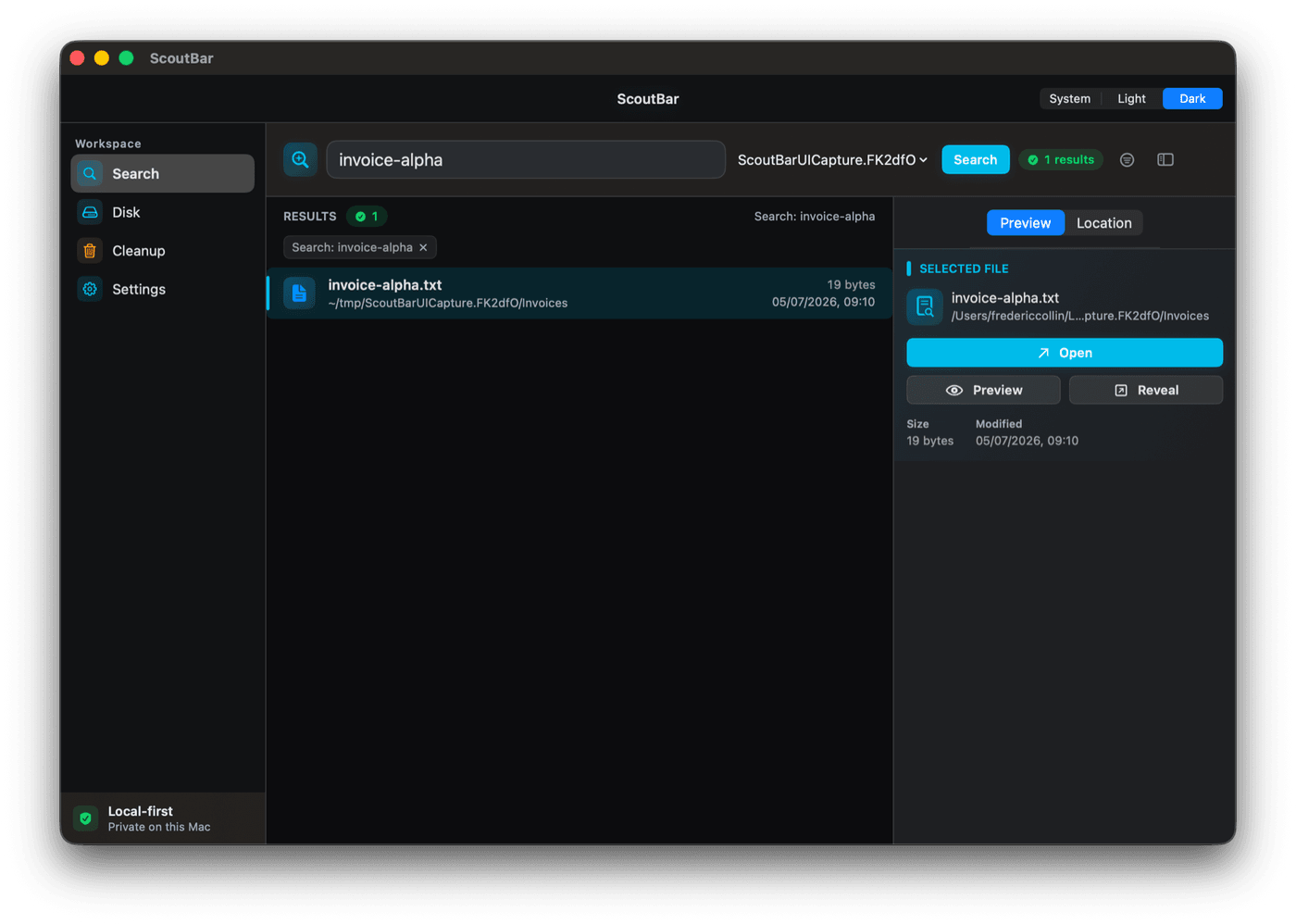Screen dimensions: 1296x924
Task: Click the selected file preview icon
Action: 925,306
